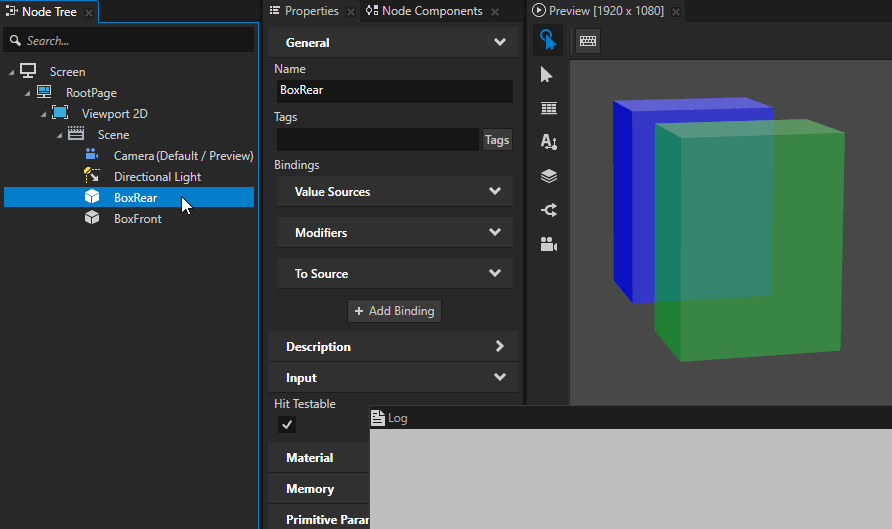Click the trajectory arrow tool icon
The height and width of the screenshot is (529, 892).
coord(548,210)
